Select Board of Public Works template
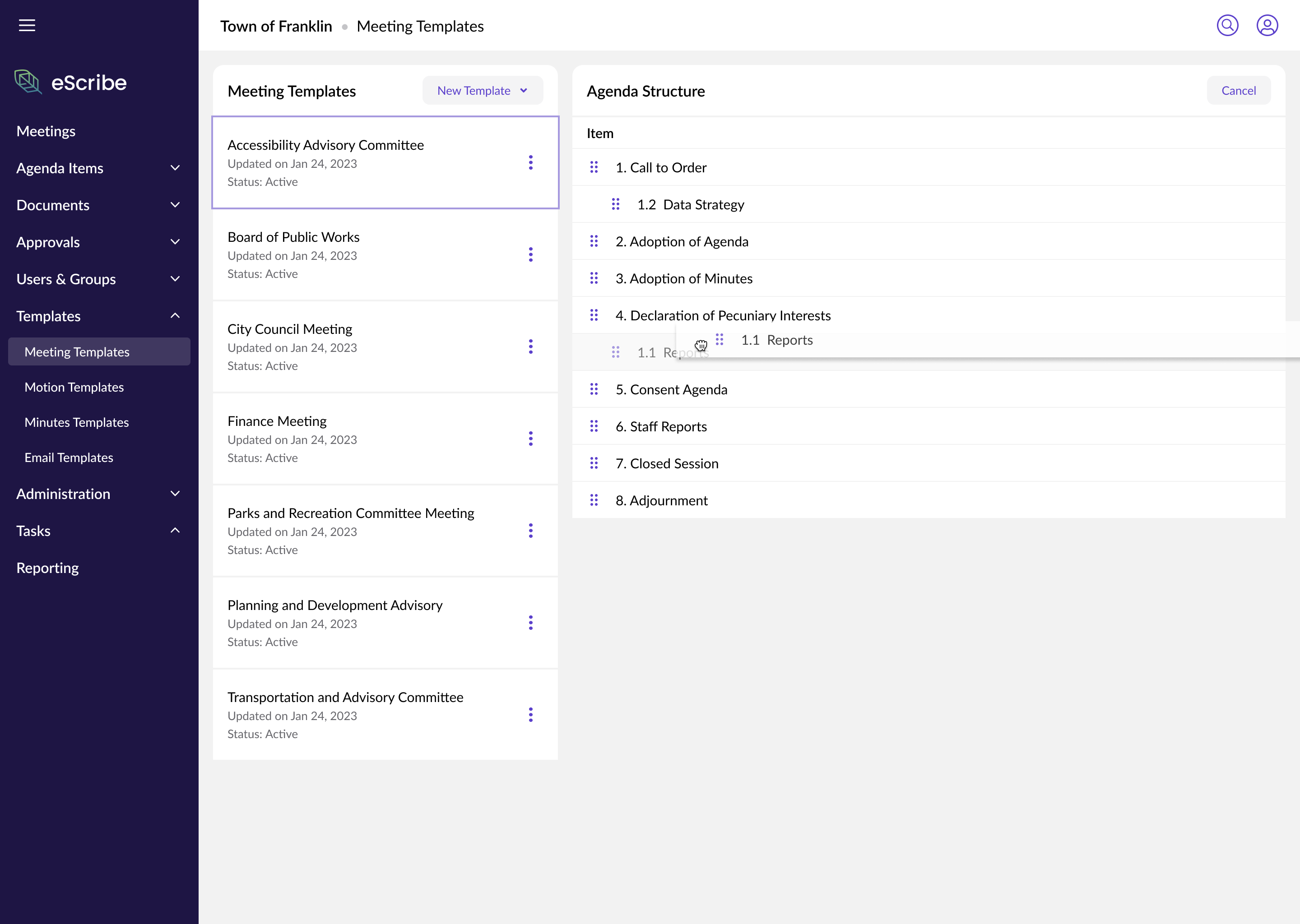 (385, 255)
